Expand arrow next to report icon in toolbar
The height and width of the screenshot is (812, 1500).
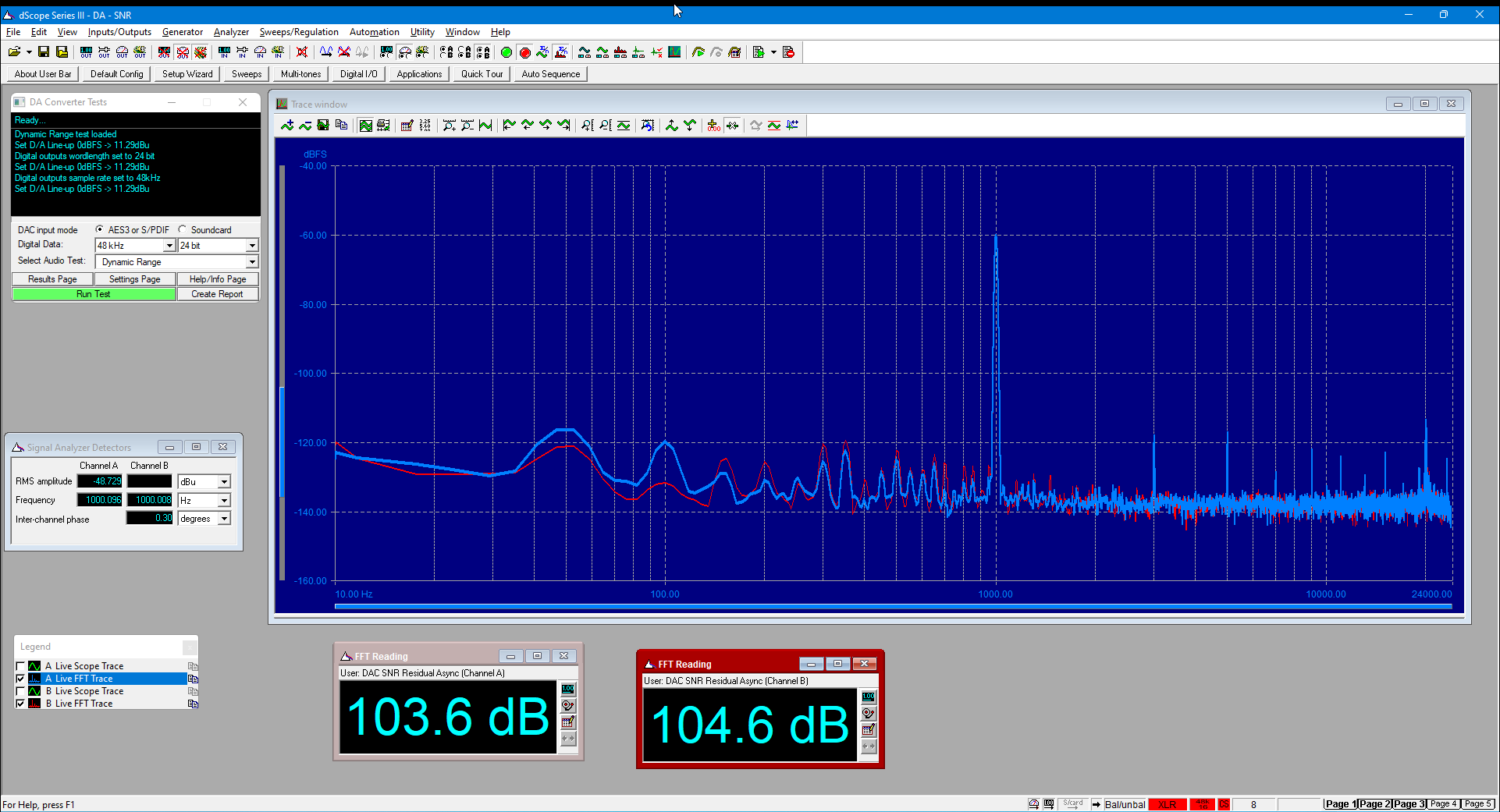[773, 52]
